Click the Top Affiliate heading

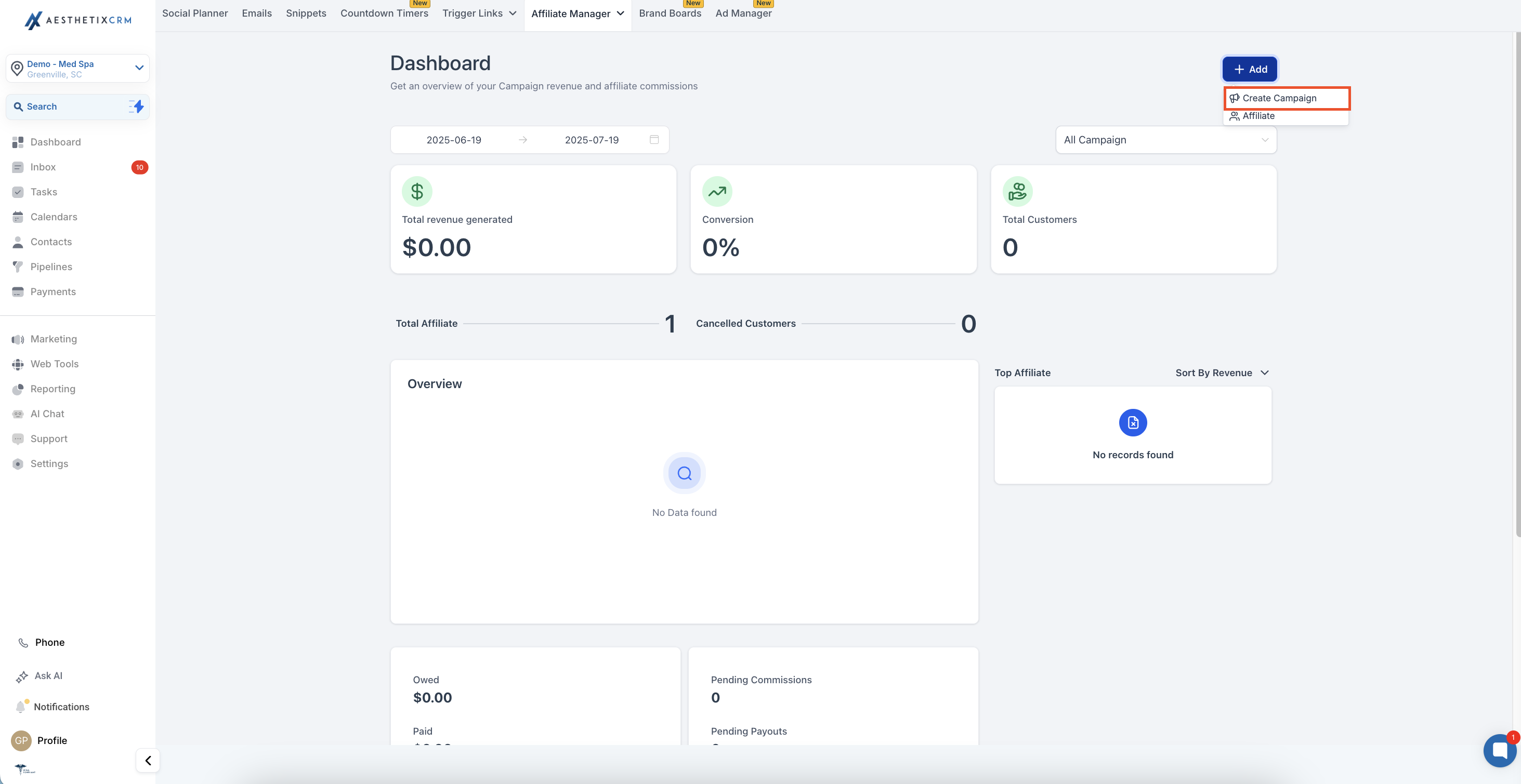(1022, 373)
